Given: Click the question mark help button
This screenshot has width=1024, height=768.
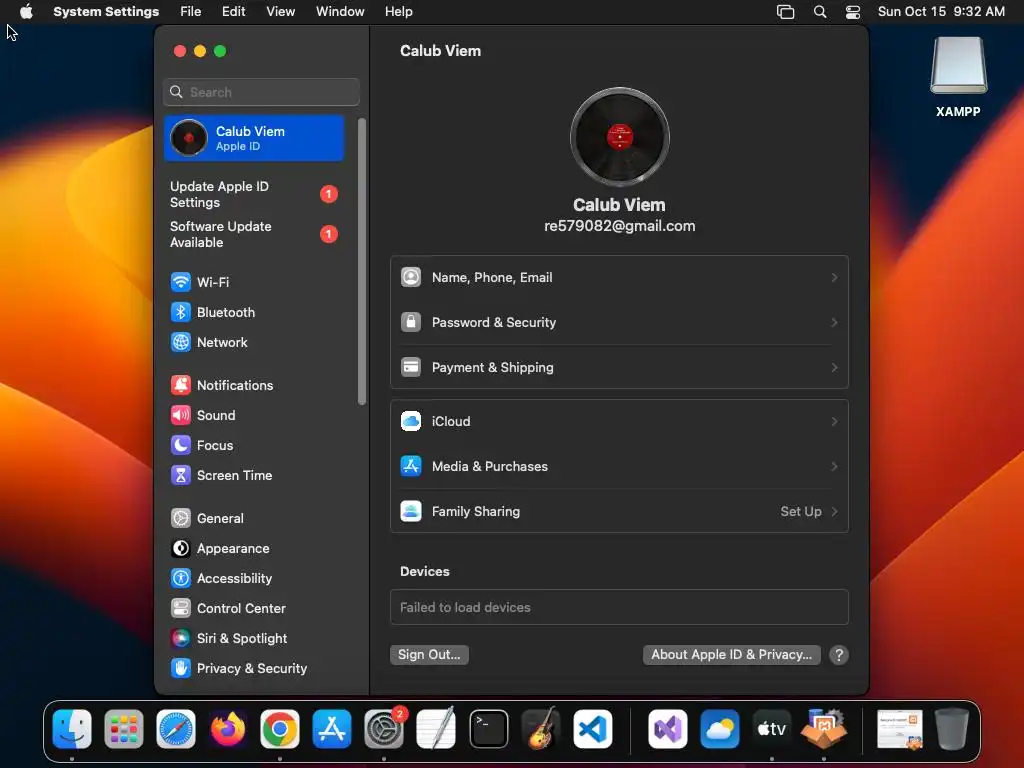Looking at the screenshot, I should click(839, 655).
